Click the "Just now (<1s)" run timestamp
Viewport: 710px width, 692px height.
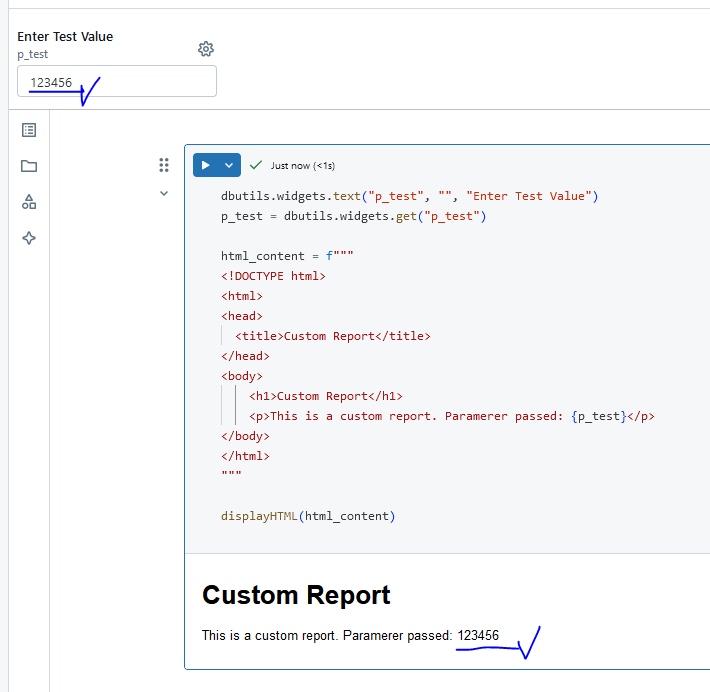[303, 165]
